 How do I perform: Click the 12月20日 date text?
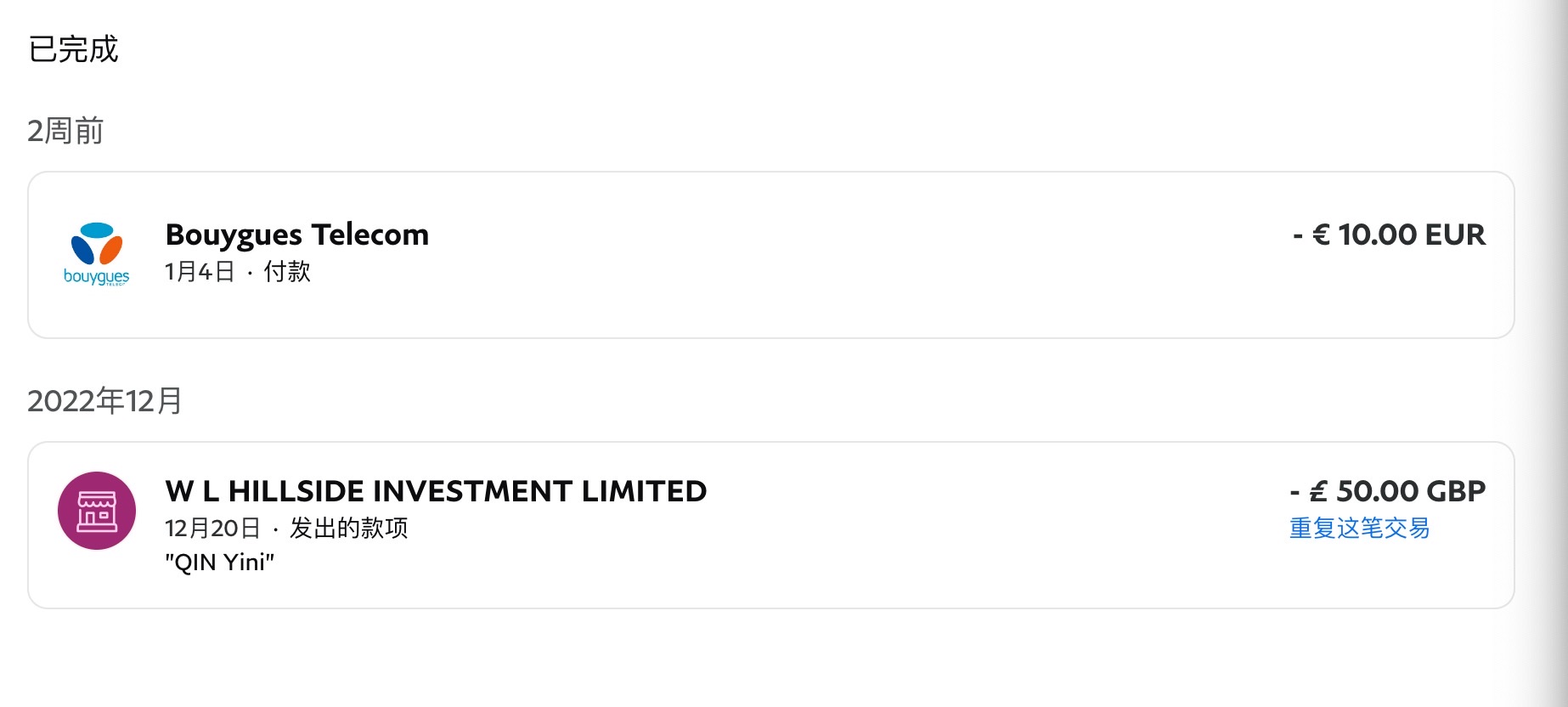pos(212,529)
